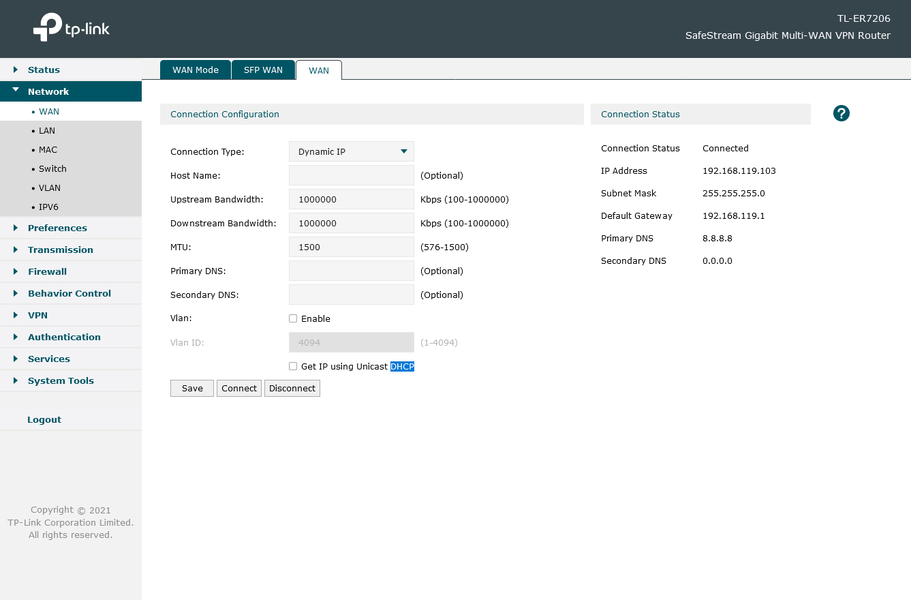The height and width of the screenshot is (600, 911).
Task: Open the help question mark icon
Action: 841,113
